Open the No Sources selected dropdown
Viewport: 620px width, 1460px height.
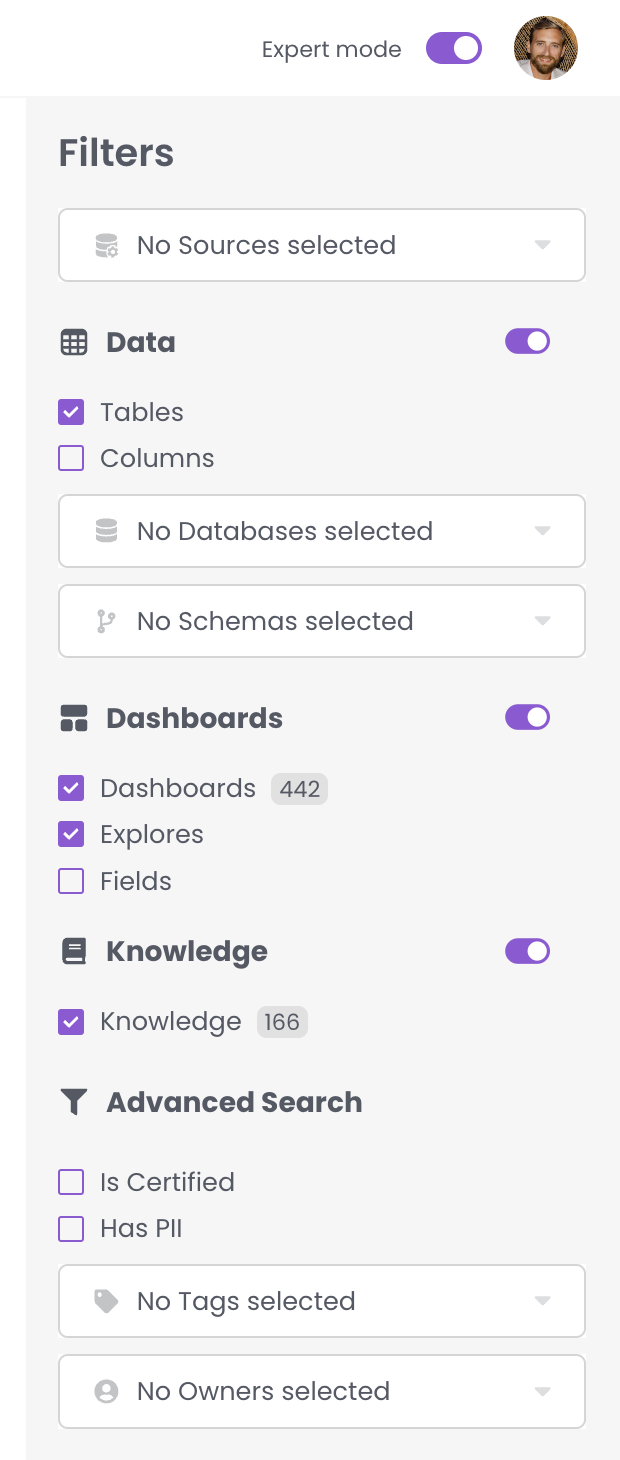coord(321,245)
